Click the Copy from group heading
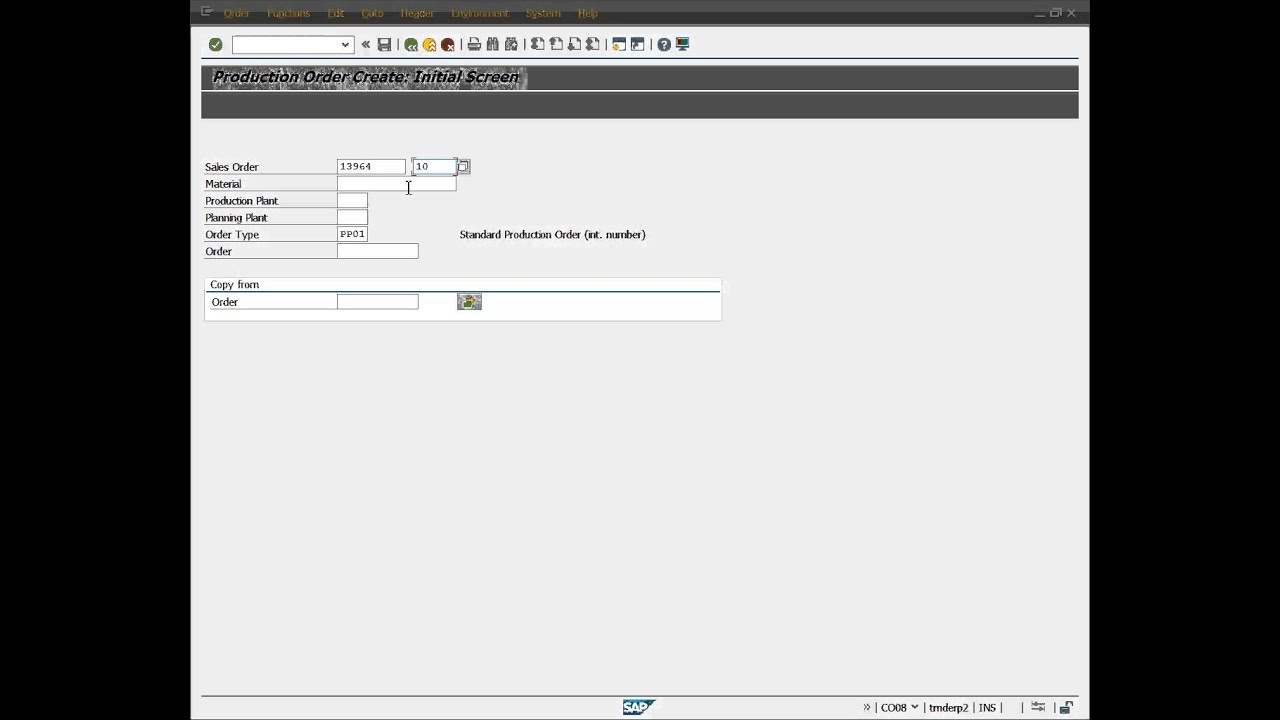The image size is (1280, 720). pyautogui.click(x=234, y=285)
